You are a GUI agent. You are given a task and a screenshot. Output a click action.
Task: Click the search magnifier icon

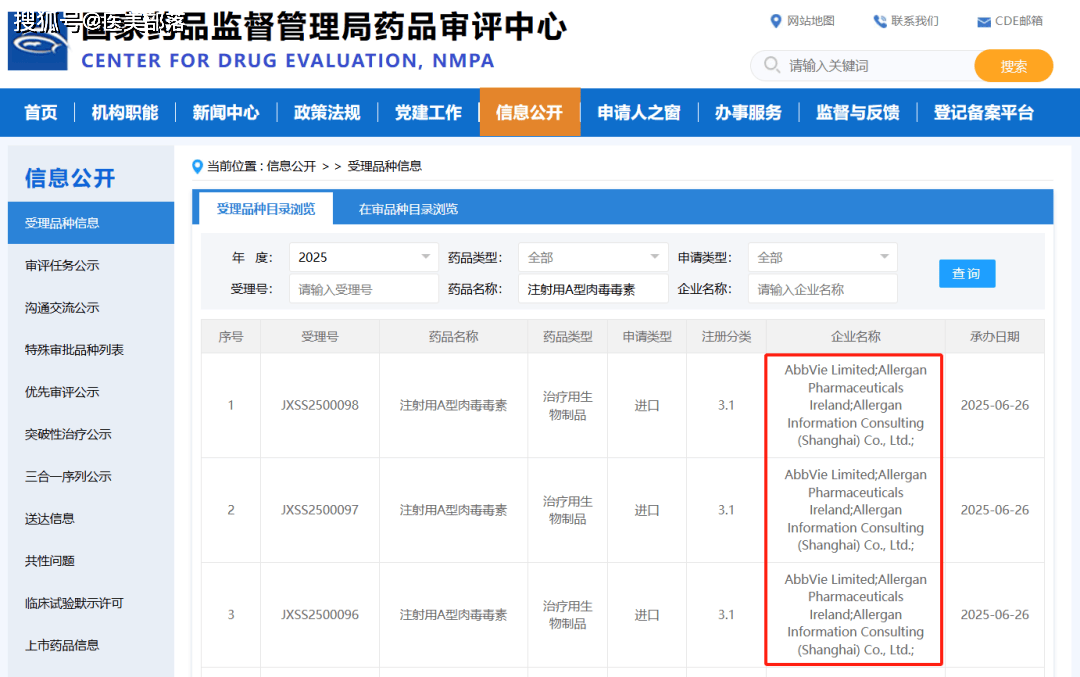(771, 65)
